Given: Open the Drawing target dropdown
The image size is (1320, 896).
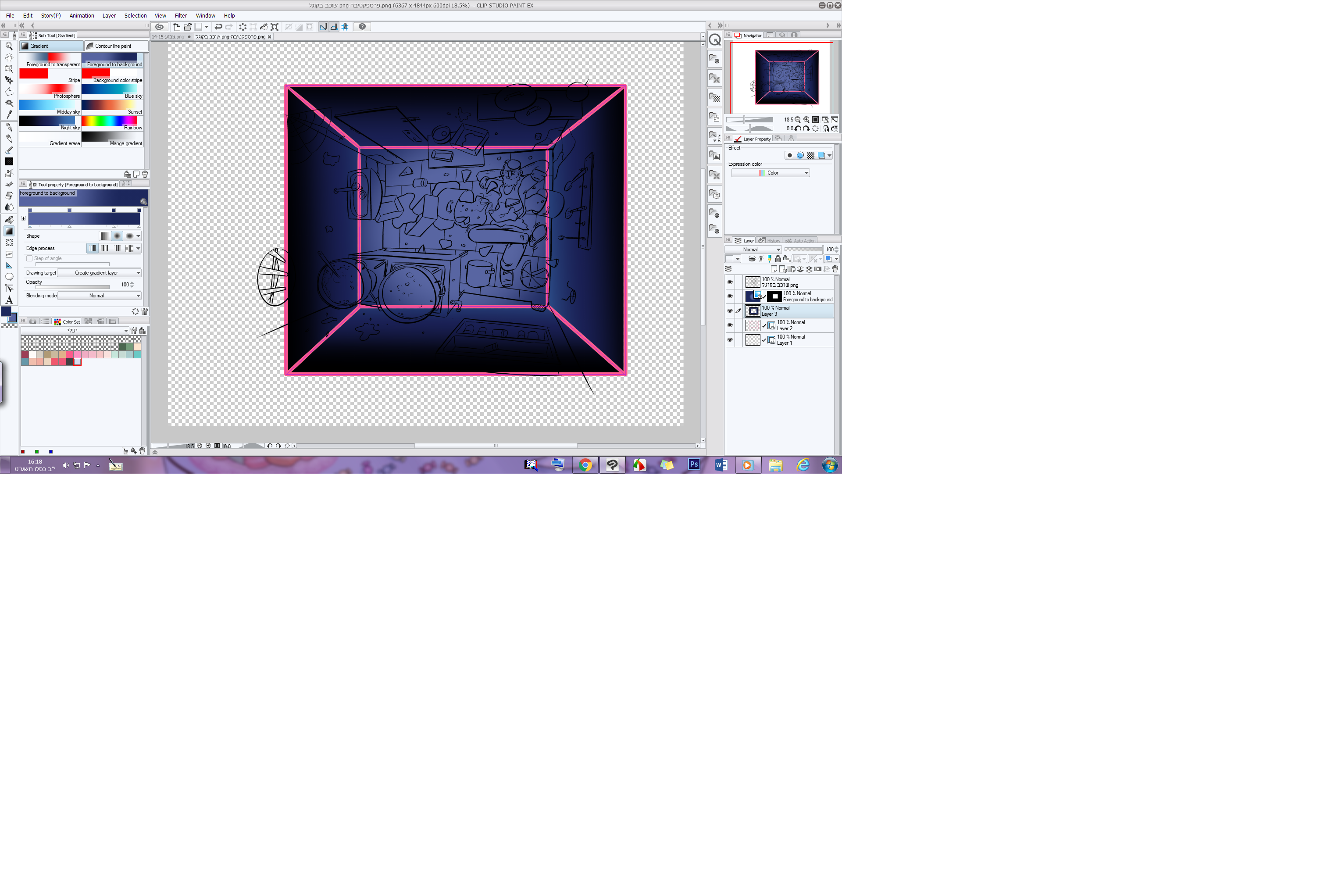Looking at the screenshot, I should coord(100,273).
